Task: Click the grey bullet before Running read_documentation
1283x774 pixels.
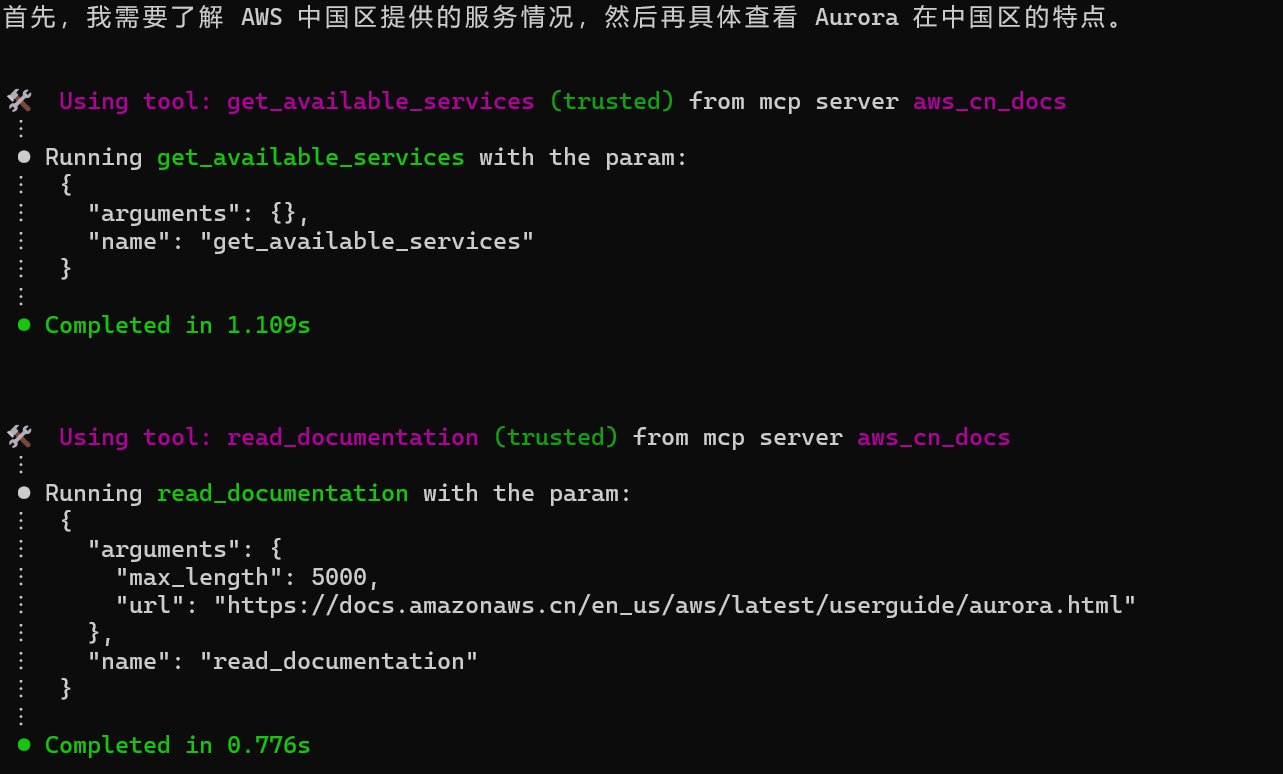Action: point(24,493)
